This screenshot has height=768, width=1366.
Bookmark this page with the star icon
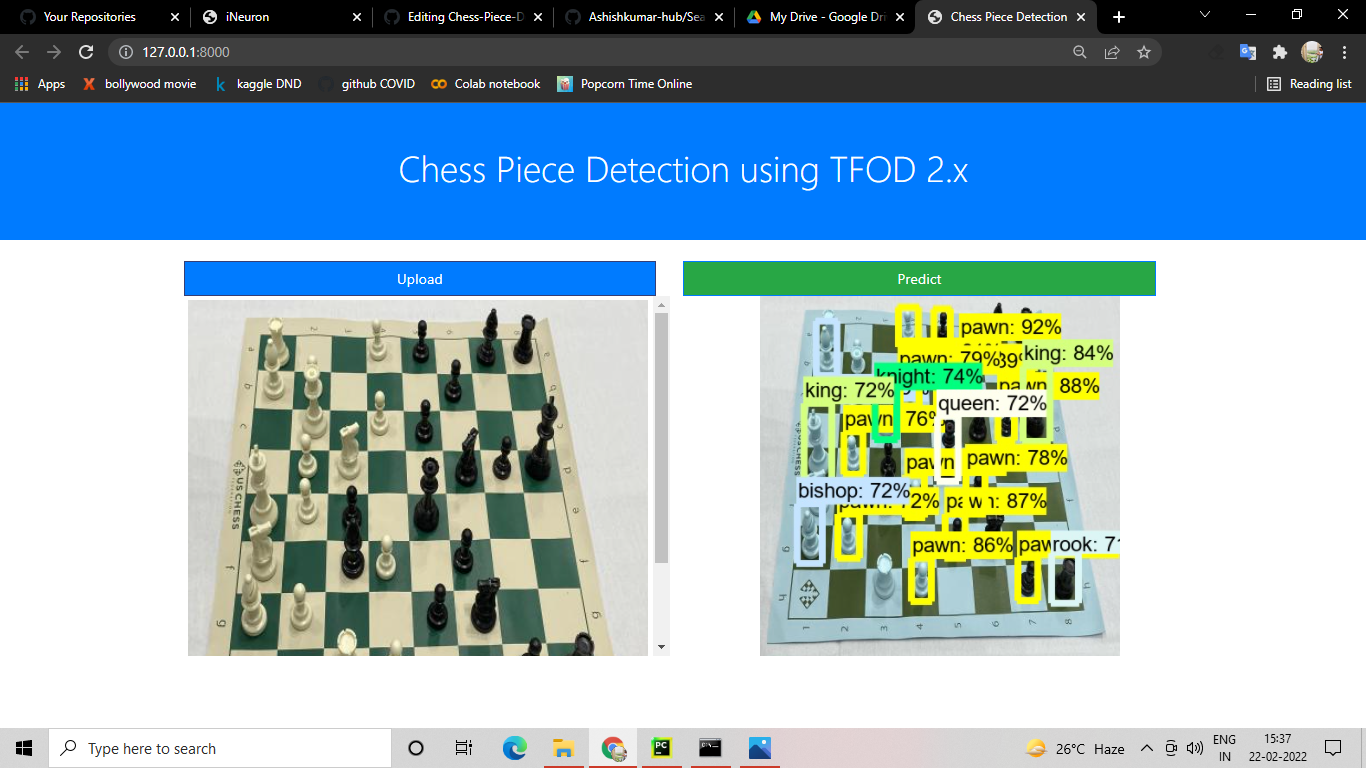[x=1143, y=50]
